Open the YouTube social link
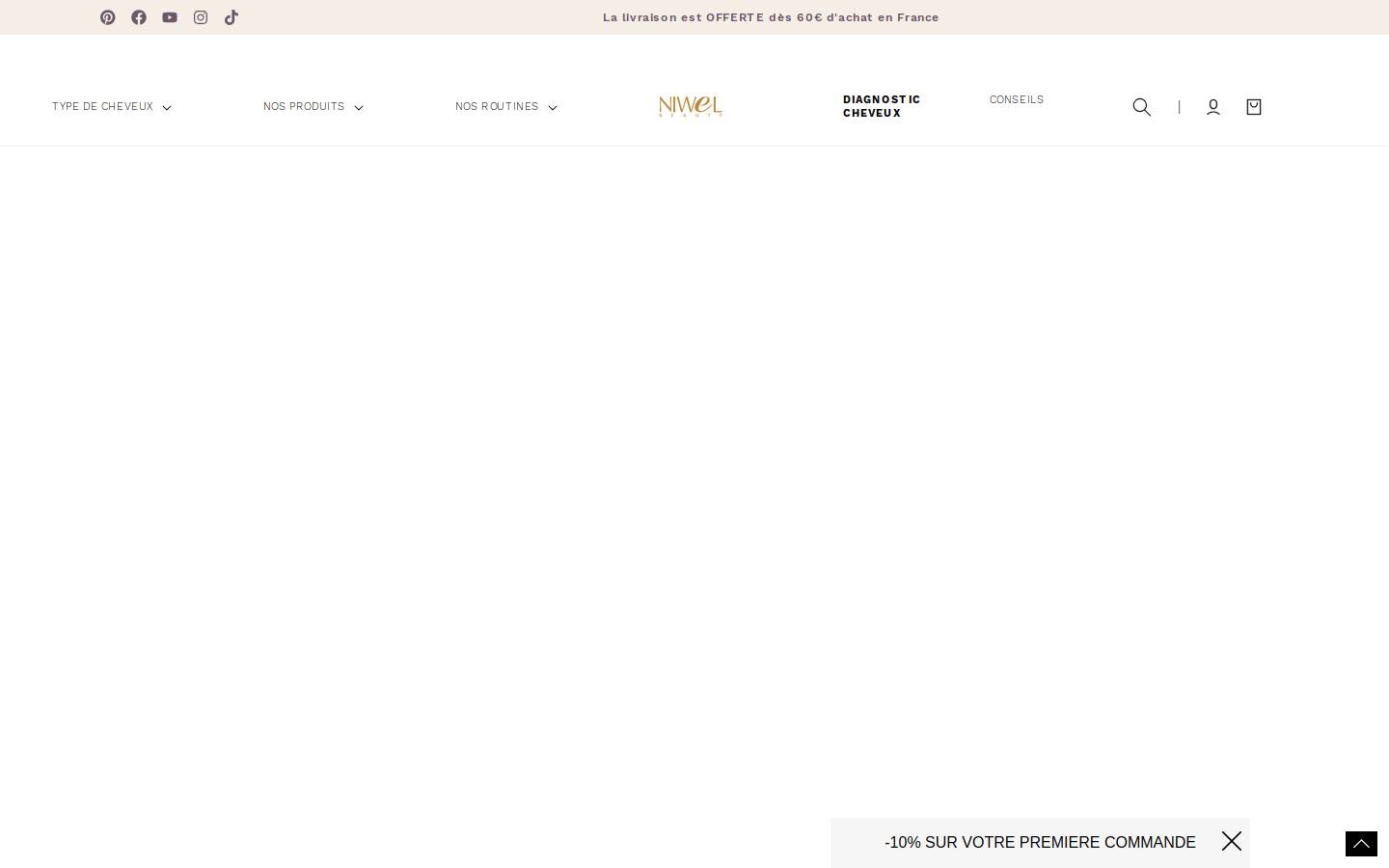The height and width of the screenshot is (868, 1389). pos(170,17)
